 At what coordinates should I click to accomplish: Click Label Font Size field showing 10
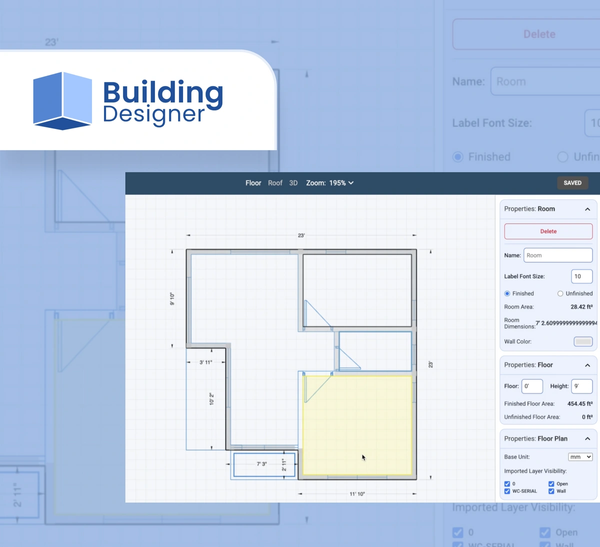pos(582,276)
